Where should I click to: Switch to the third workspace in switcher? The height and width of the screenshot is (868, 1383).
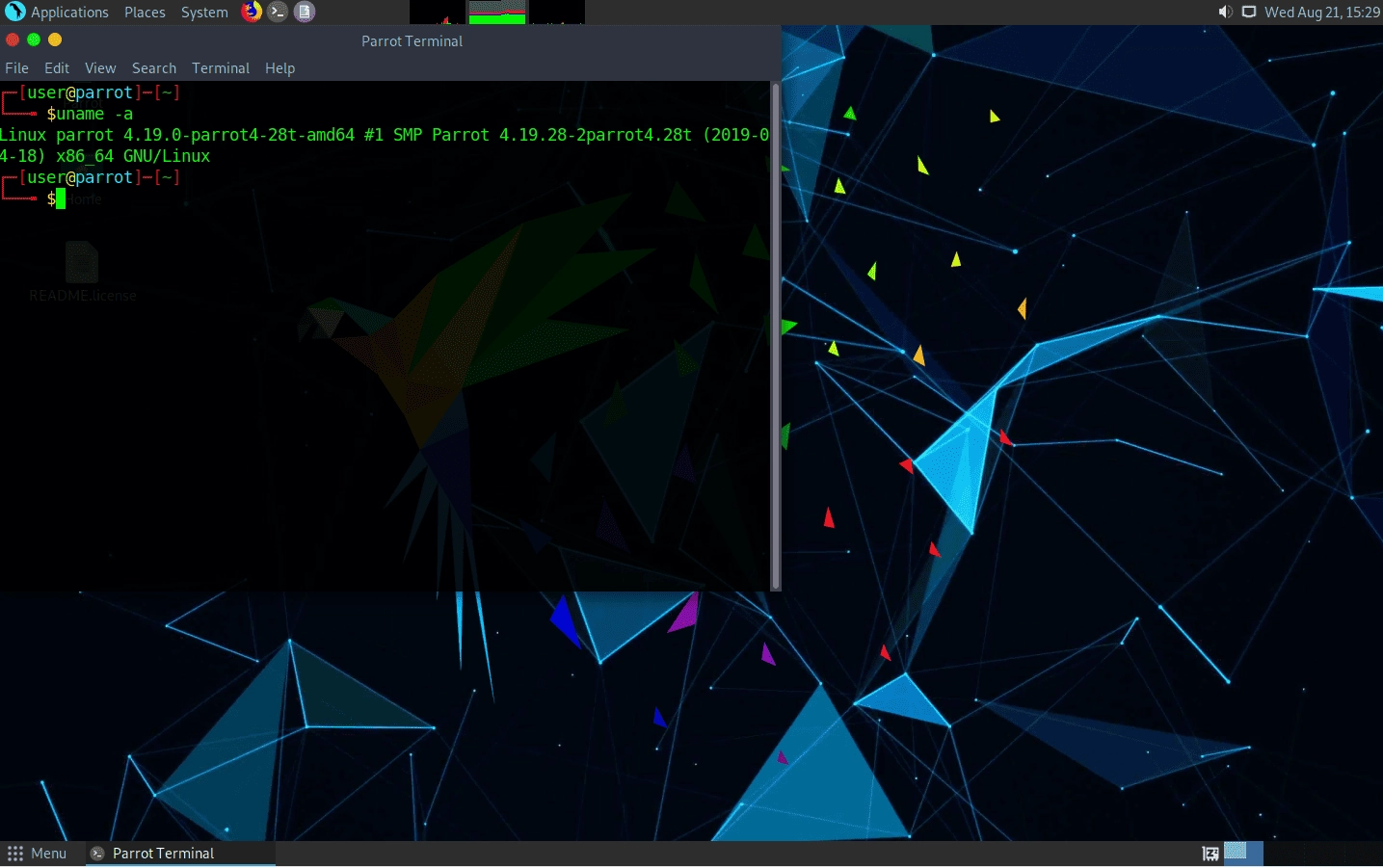tap(1322, 854)
